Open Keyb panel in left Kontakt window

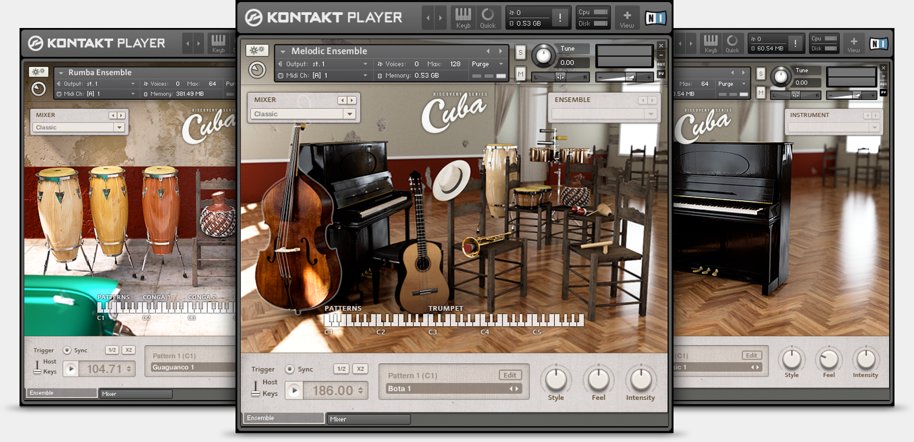tap(218, 43)
